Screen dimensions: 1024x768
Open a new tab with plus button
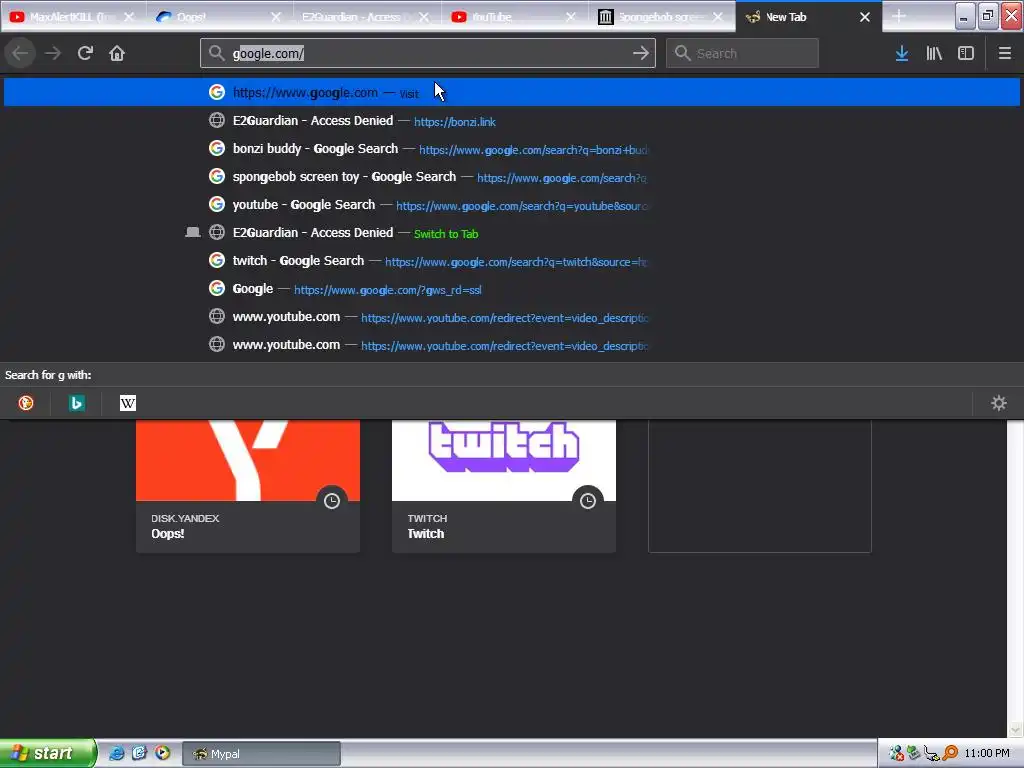pyautogui.click(x=899, y=16)
